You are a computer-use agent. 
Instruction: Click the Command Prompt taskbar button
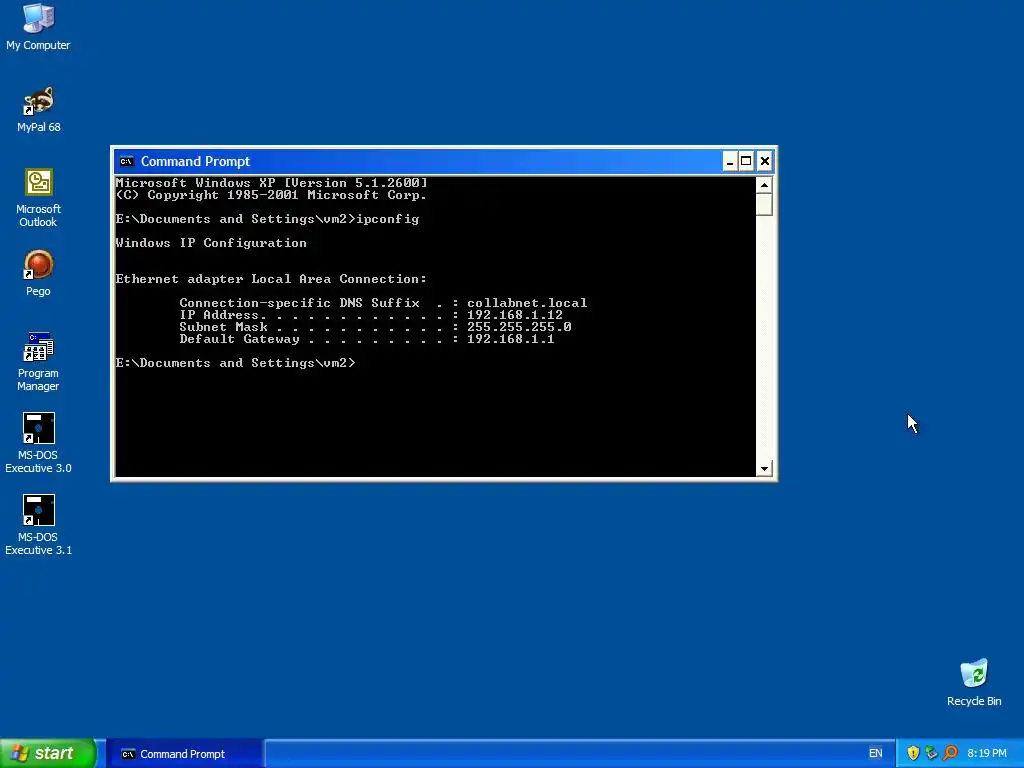(x=184, y=754)
